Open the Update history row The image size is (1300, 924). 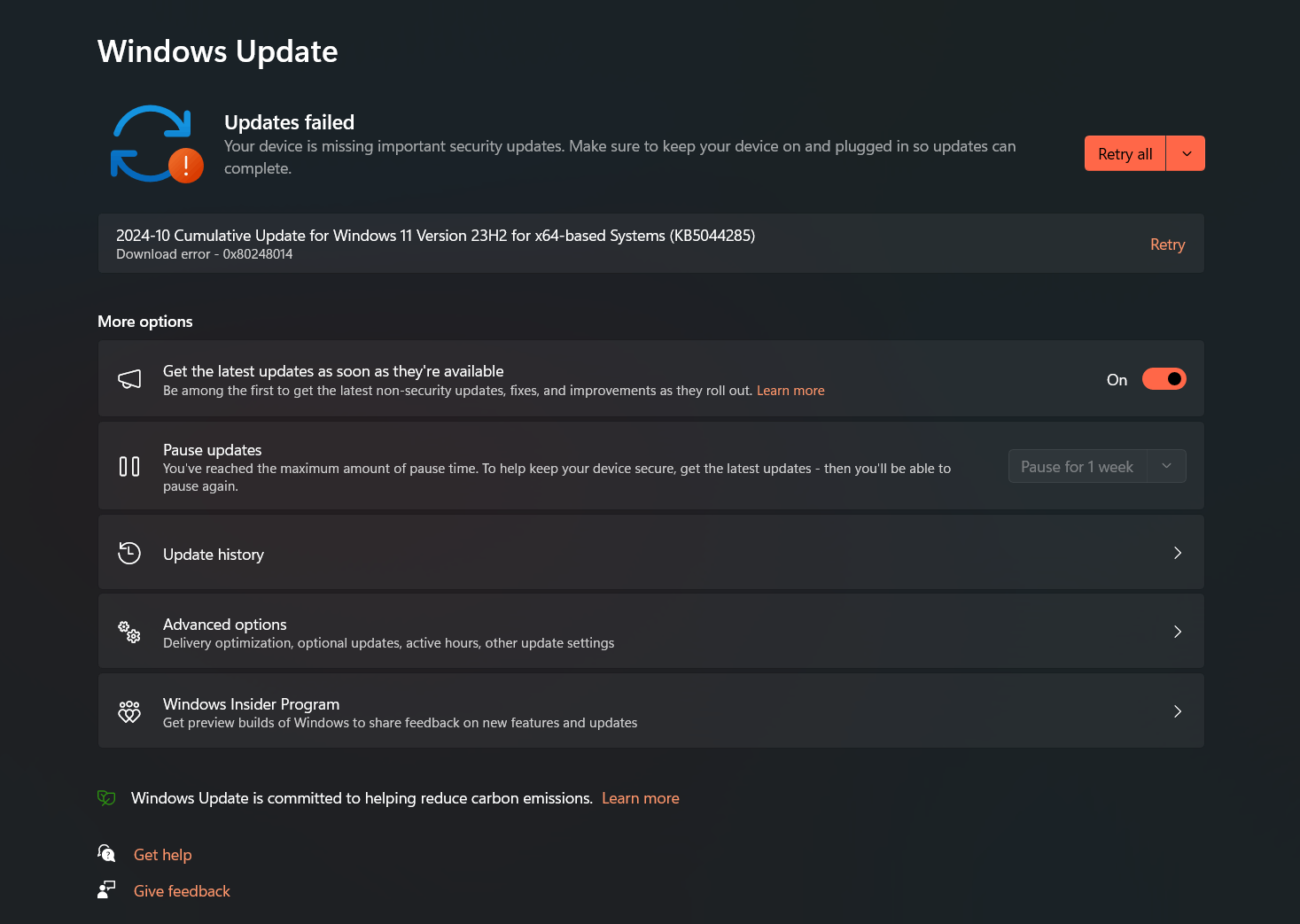650,553
